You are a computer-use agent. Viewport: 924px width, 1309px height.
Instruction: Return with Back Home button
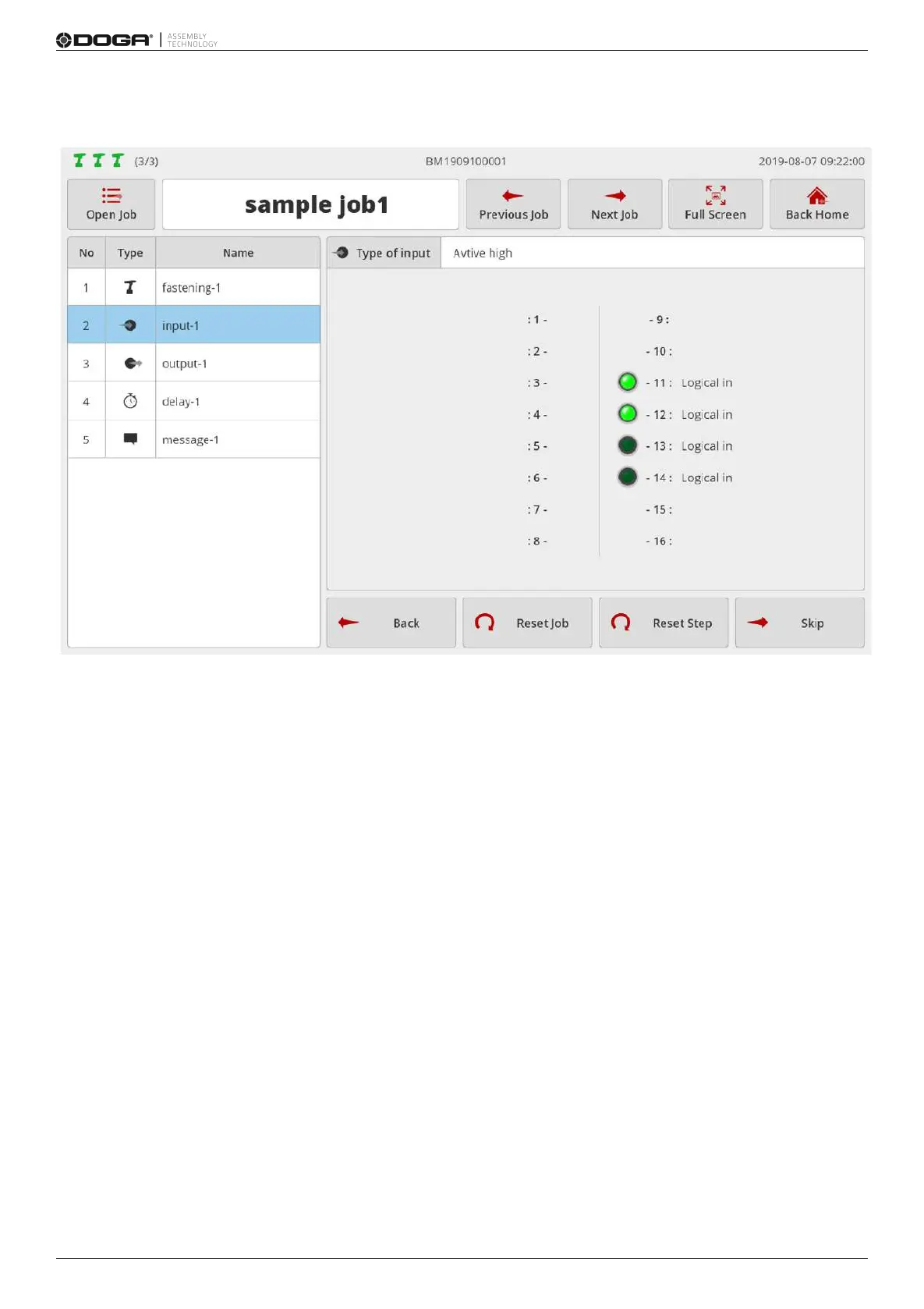coord(816,204)
